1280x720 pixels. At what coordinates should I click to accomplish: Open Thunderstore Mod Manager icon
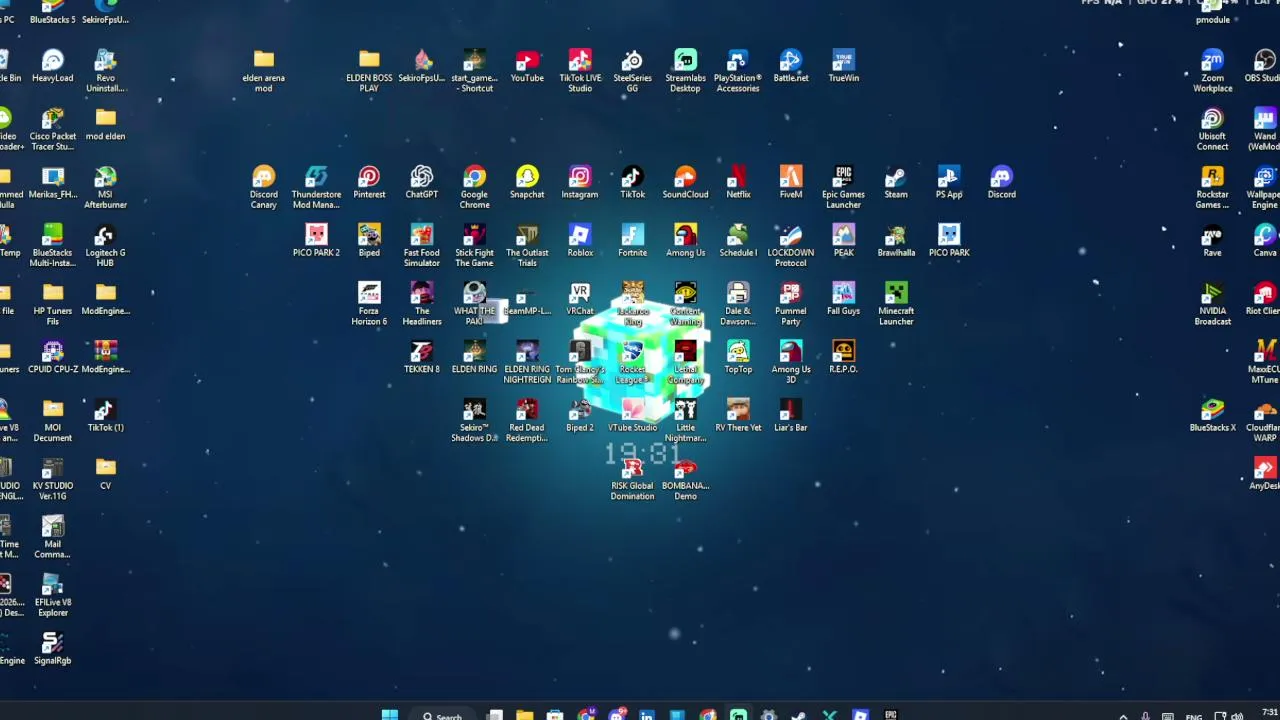pyautogui.click(x=316, y=187)
